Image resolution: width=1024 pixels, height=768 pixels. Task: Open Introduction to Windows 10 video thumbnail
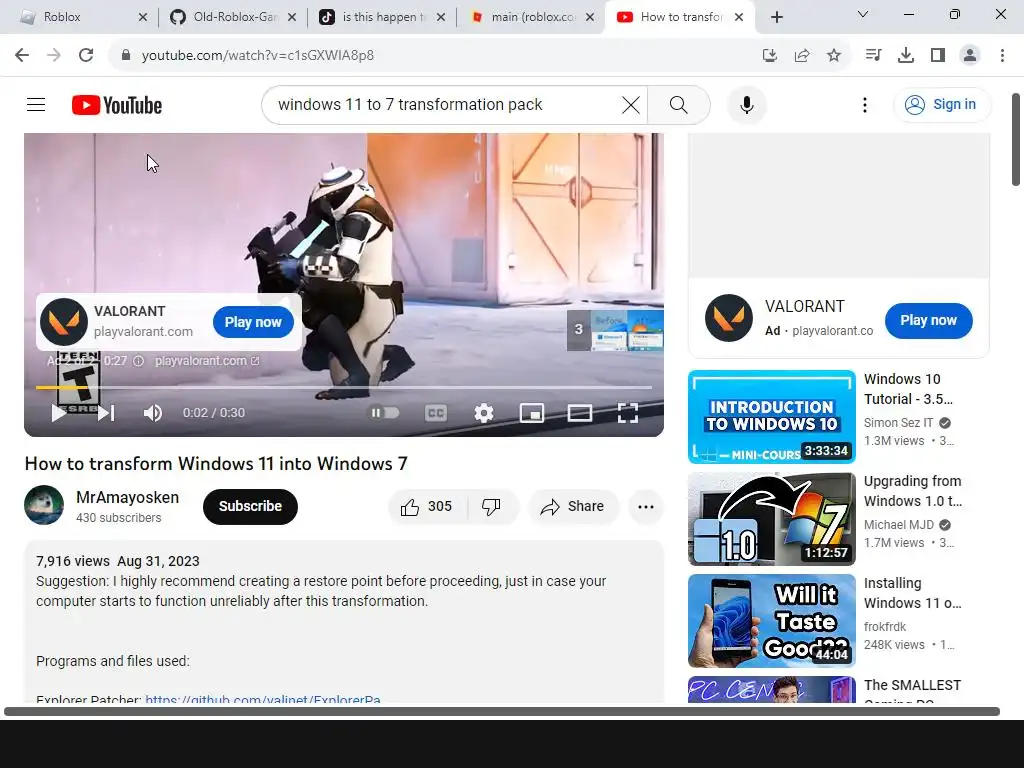coord(771,417)
